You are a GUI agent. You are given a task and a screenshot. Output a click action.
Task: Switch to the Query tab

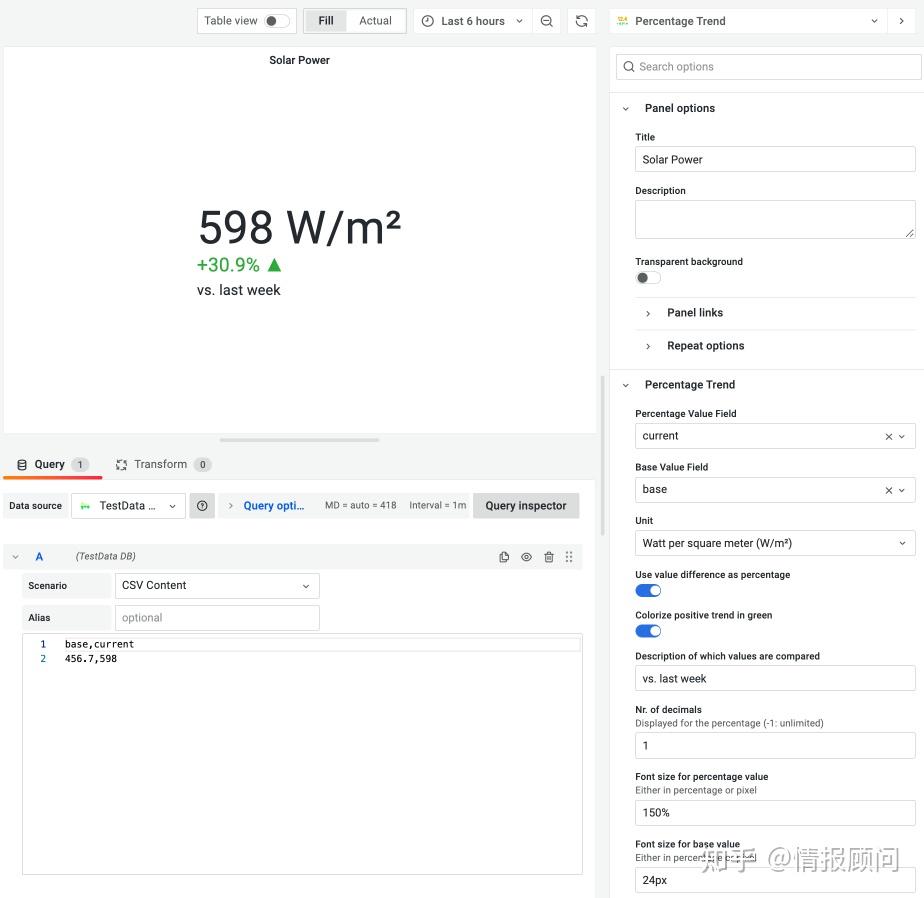(52, 465)
